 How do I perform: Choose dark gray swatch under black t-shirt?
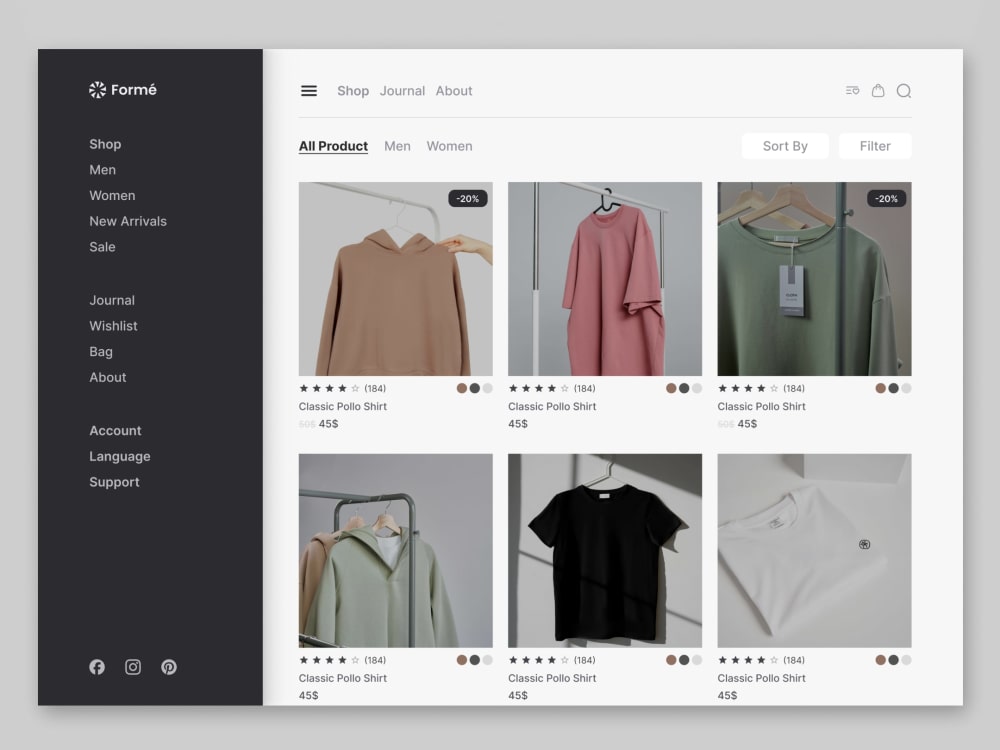(684, 660)
